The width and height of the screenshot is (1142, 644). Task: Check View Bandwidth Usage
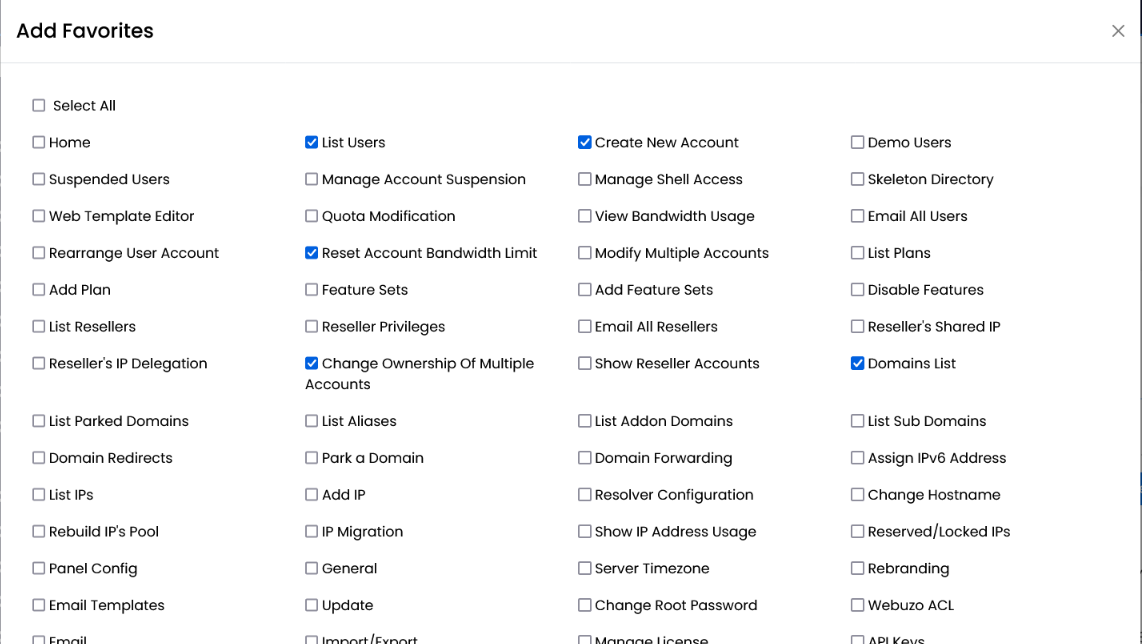584,216
